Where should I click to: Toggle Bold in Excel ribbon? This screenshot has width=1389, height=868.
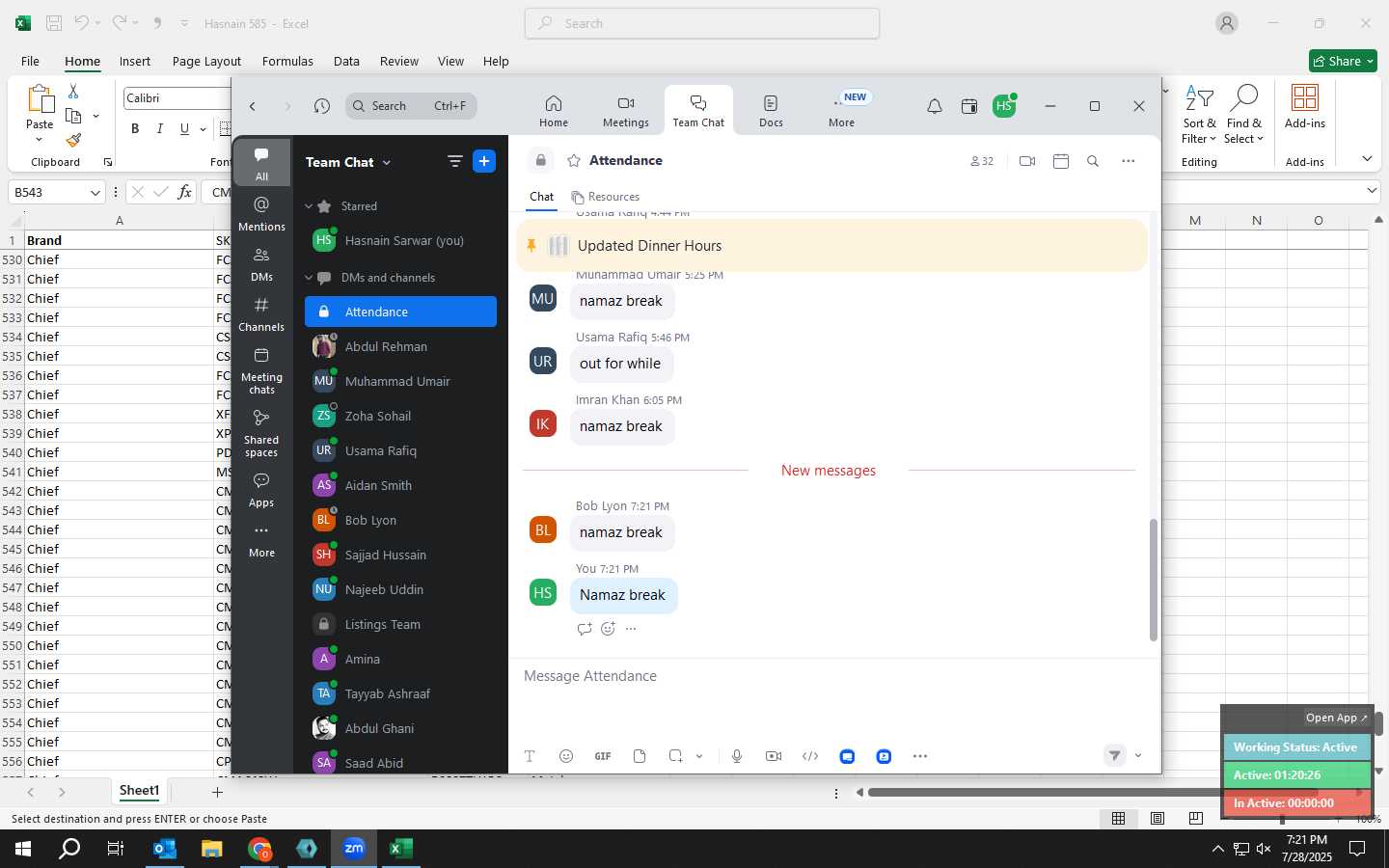tap(135, 128)
